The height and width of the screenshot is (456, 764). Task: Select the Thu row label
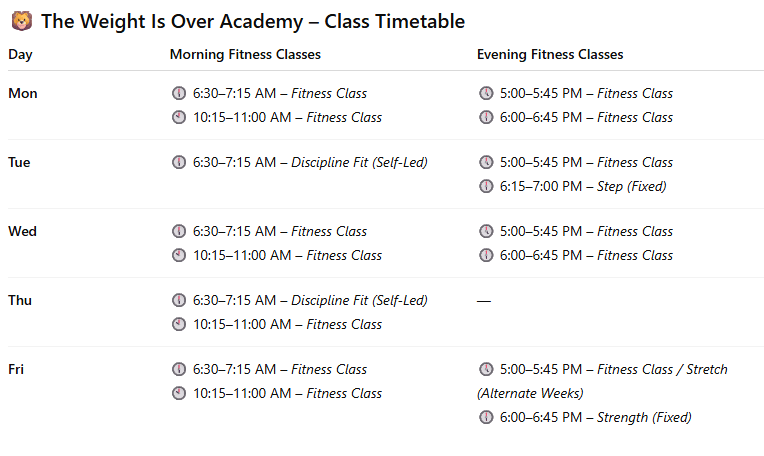tap(20, 300)
